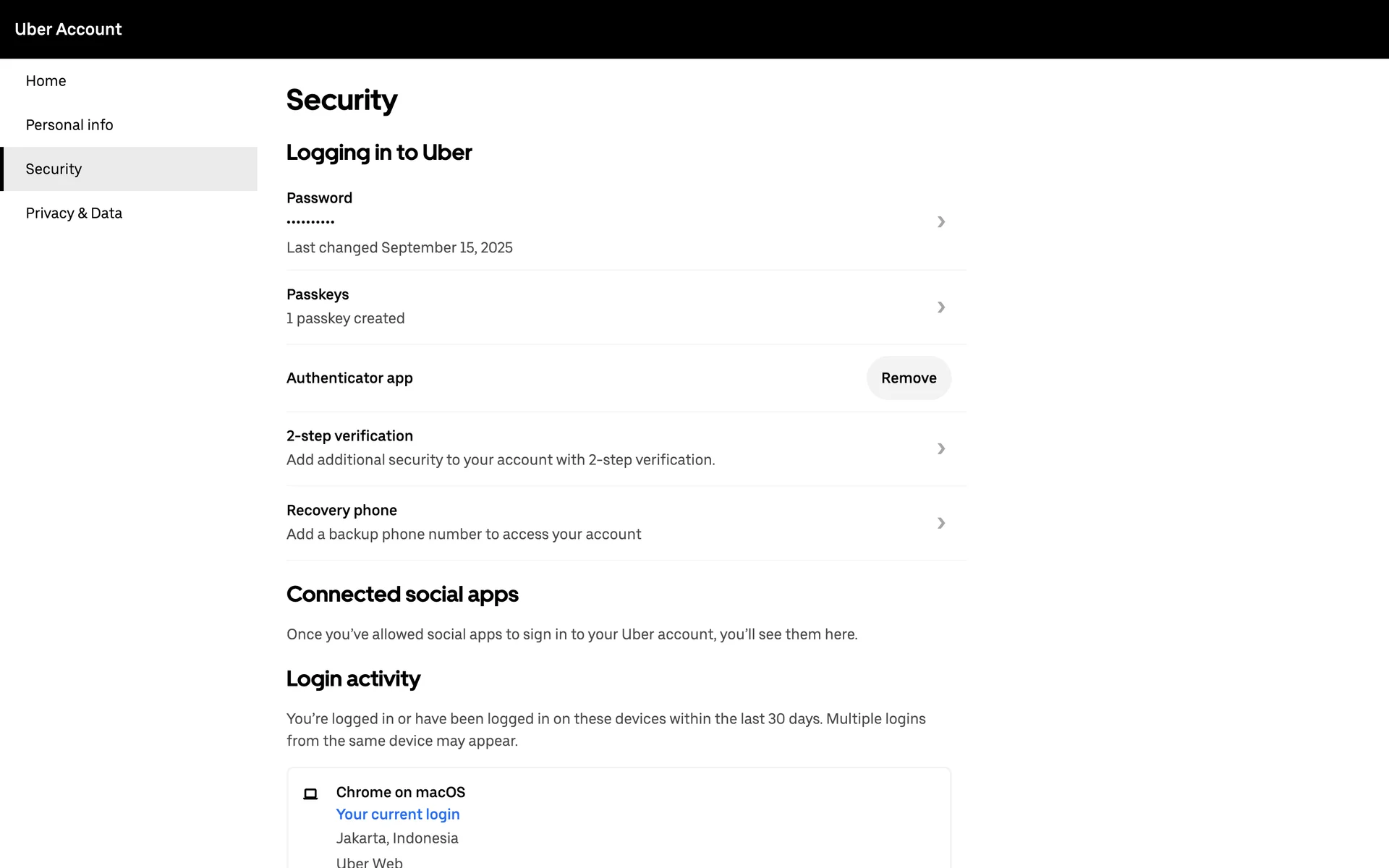Remove the Authenticator app
Screen dimensions: 1389x868
[x=909, y=378]
